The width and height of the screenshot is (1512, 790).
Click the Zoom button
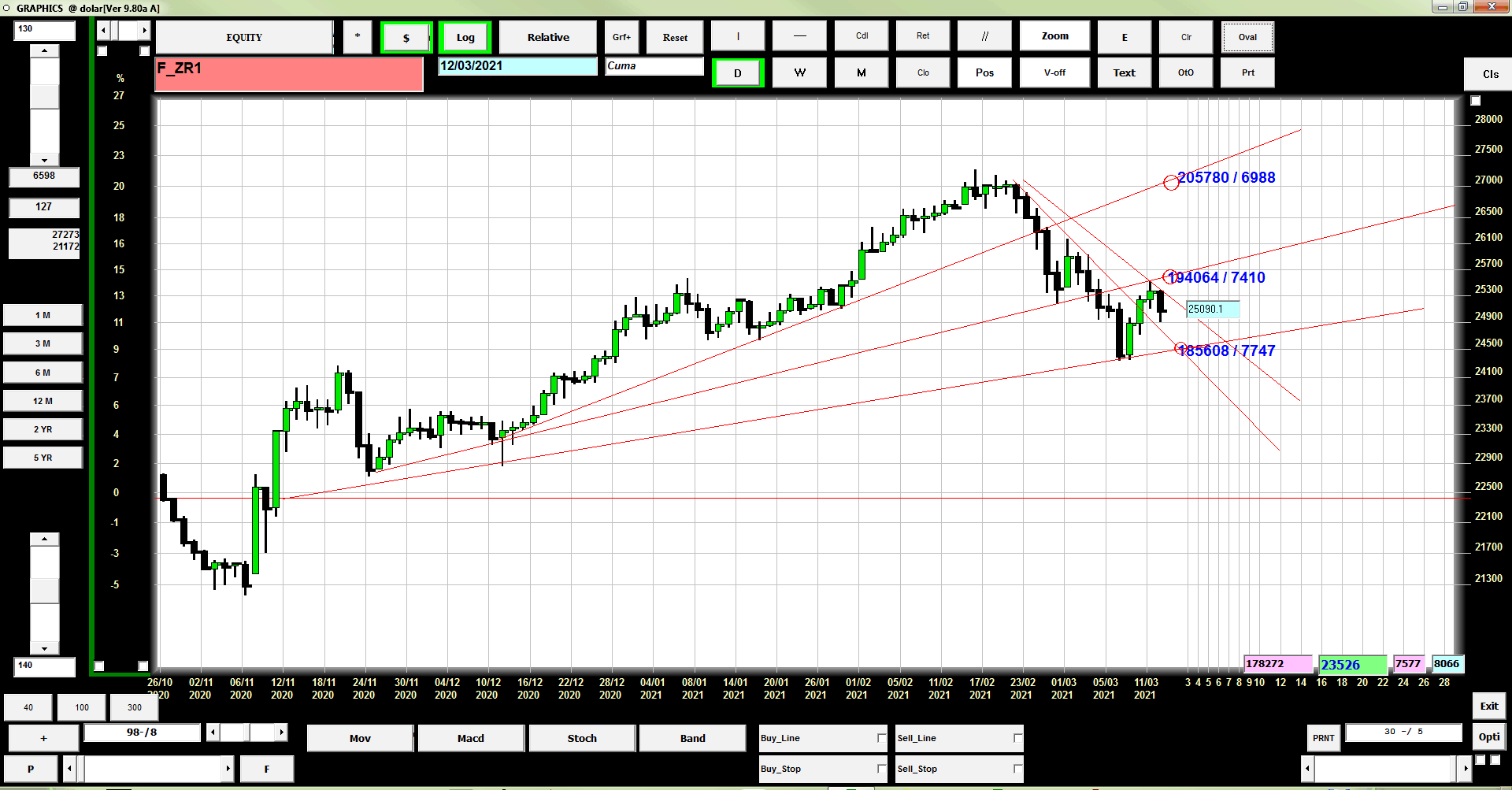[x=1054, y=36]
